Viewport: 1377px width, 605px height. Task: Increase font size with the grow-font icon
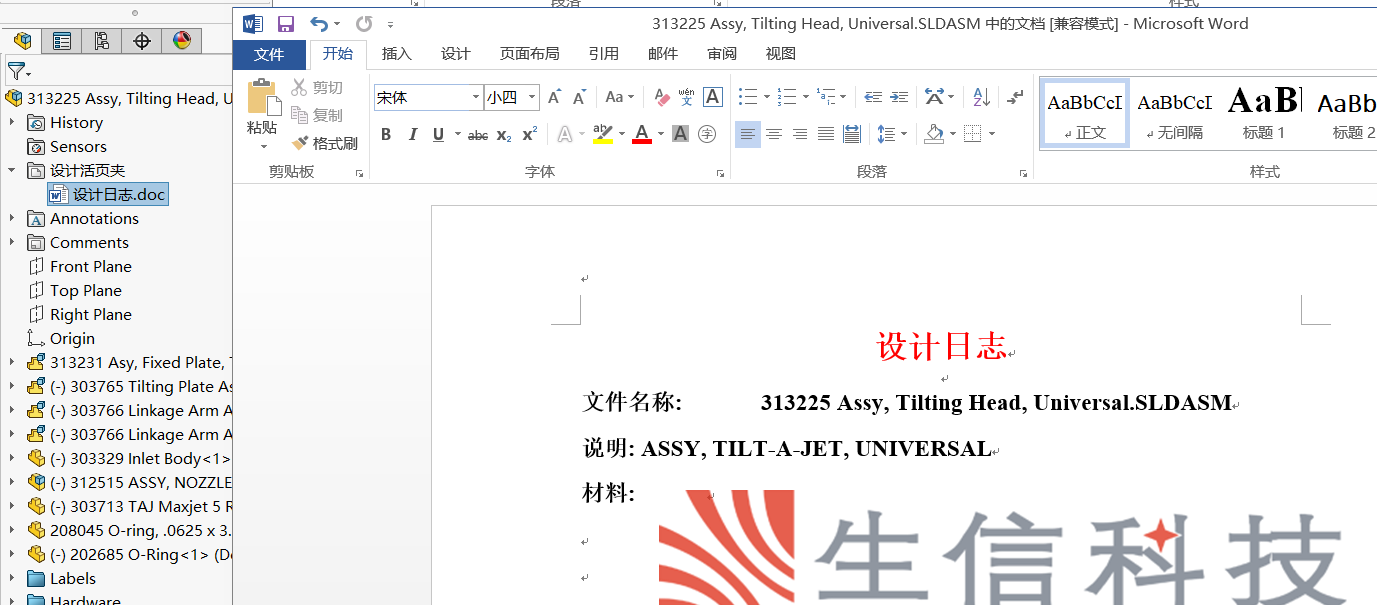click(555, 97)
